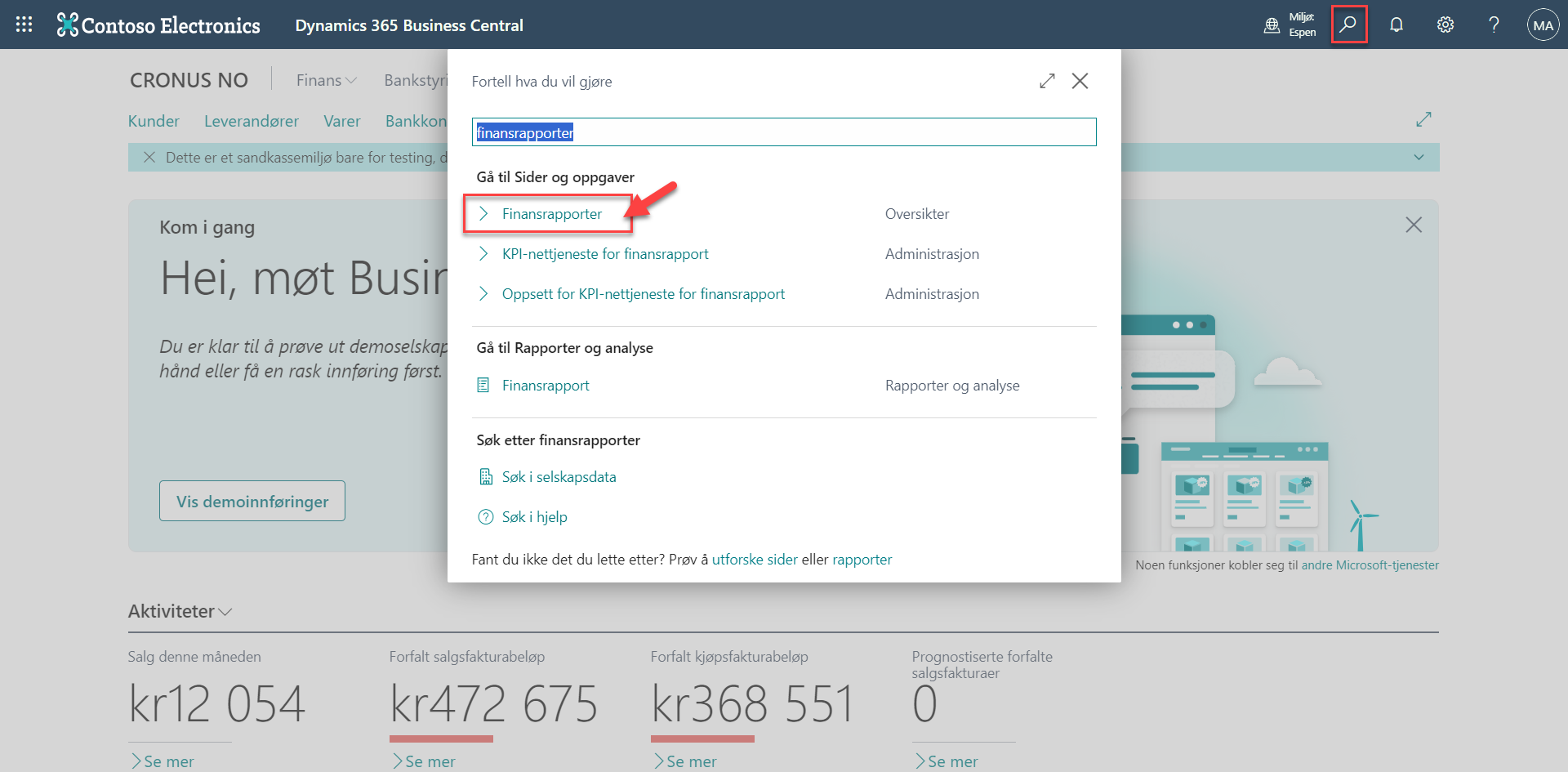
Task: Click the CRONUS NO company name
Action: (189, 80)
